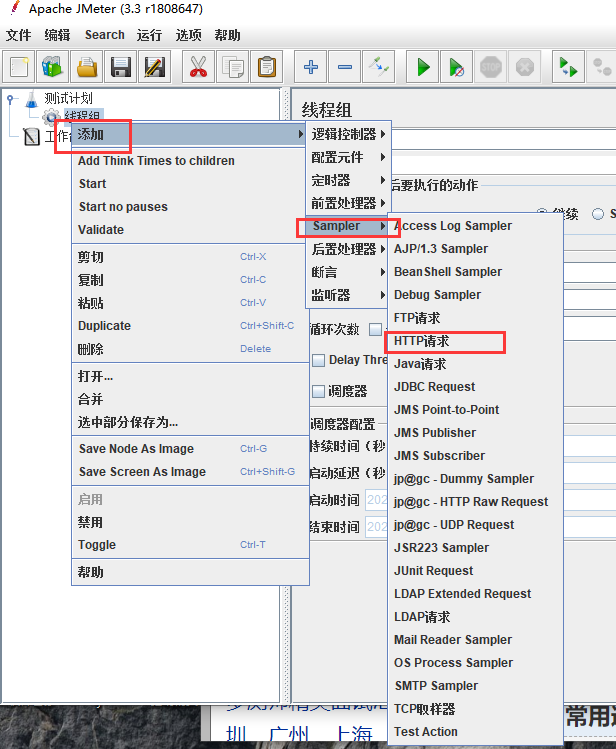Select the radio button right of 继续
This screenshot has width=616, height=749.
click(598, 214)
